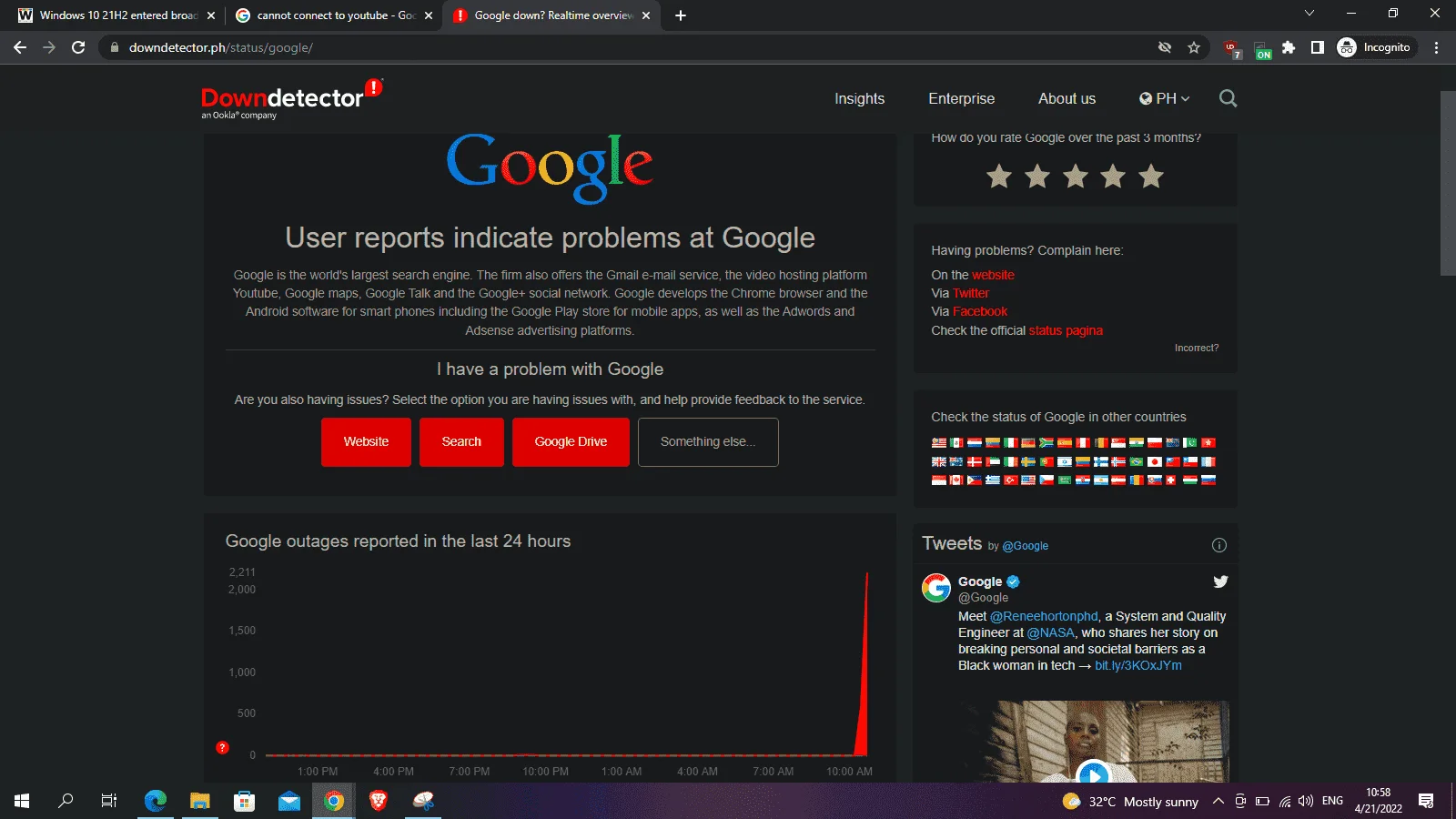Click the Downdetector logo

(x=291, y=99)
